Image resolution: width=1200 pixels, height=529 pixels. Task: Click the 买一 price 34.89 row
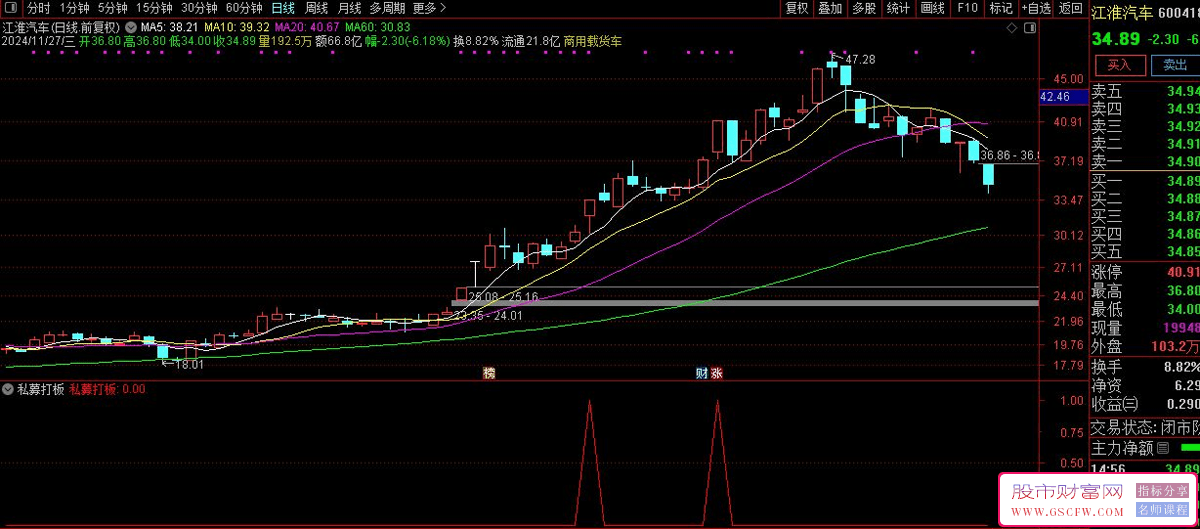1145,181
